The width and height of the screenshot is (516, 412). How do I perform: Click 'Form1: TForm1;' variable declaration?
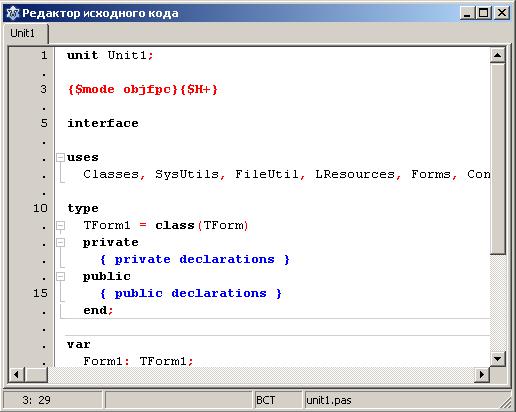pos(138,361)
